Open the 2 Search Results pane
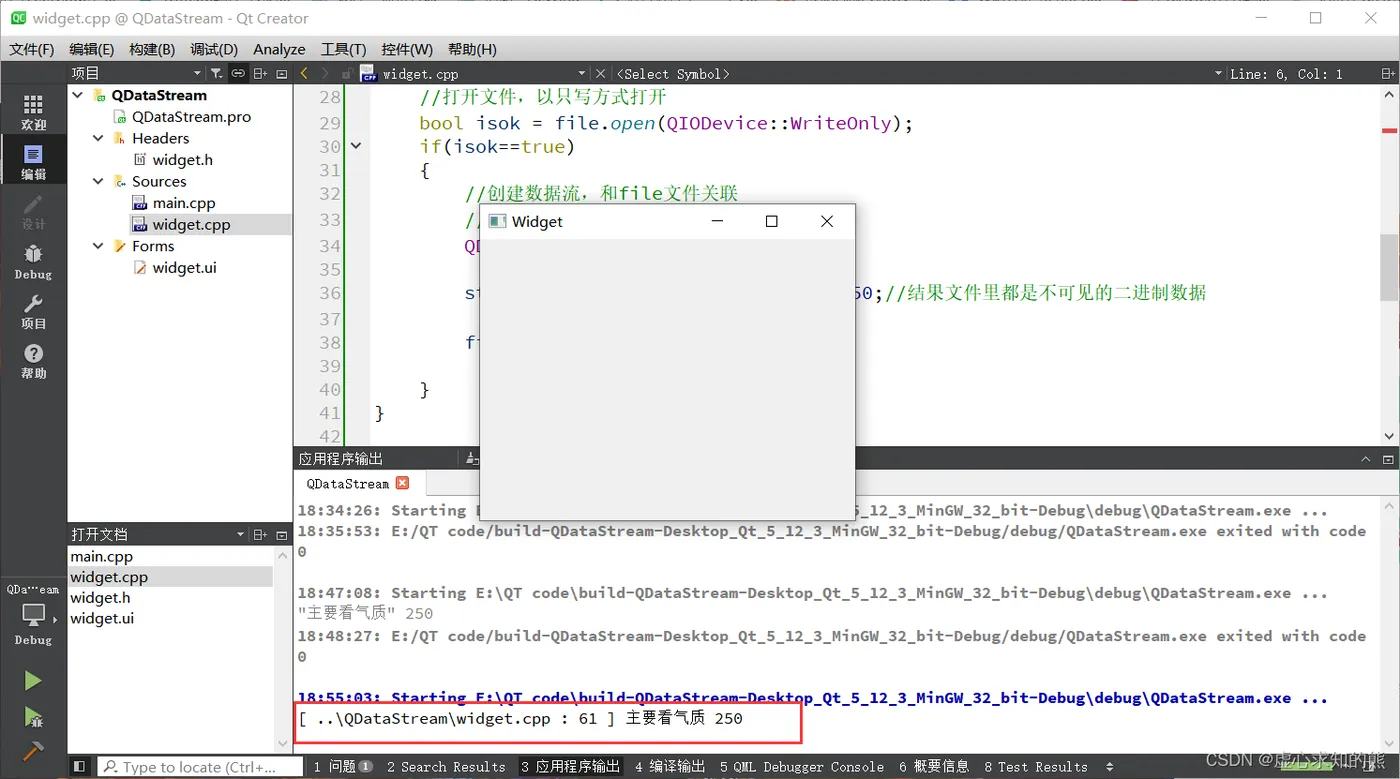Image resolution: width=1400 pixels, height=779 pixels. [x=446, y=767]
